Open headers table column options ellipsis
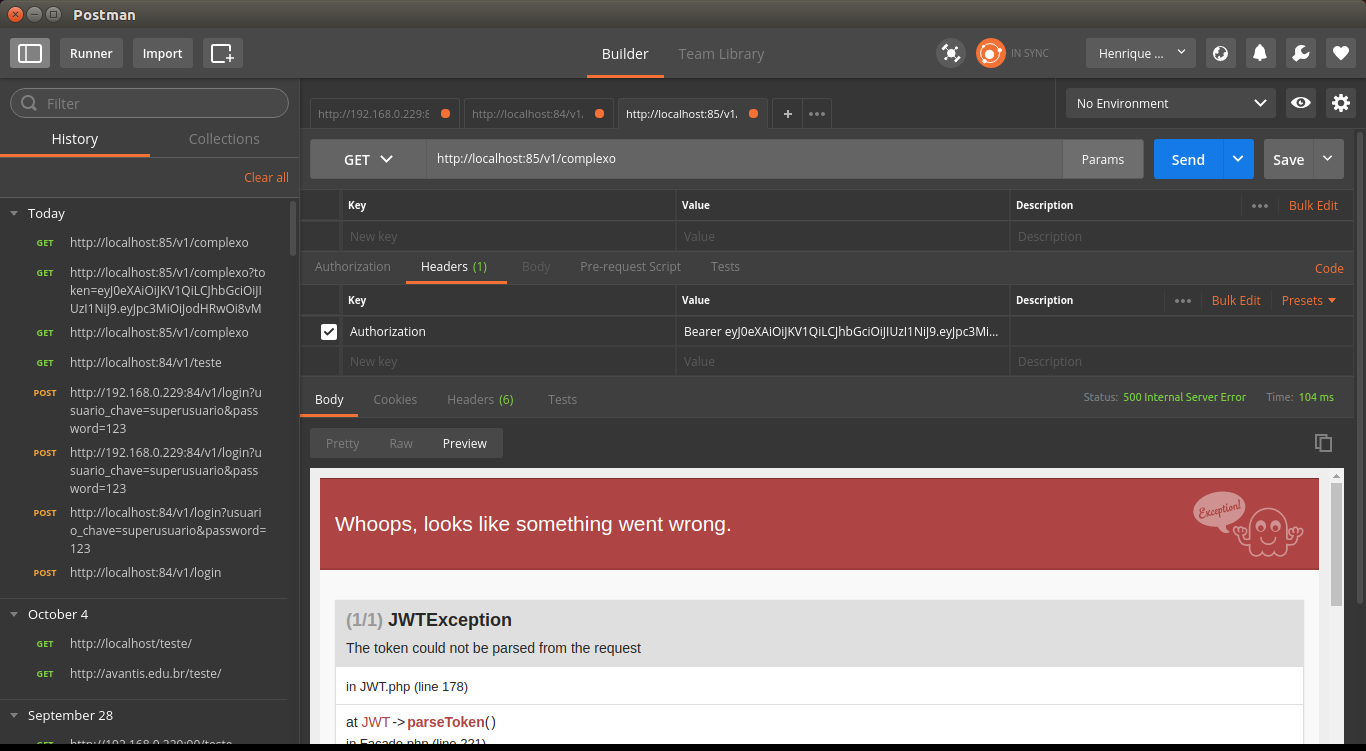 point(1183,300)
